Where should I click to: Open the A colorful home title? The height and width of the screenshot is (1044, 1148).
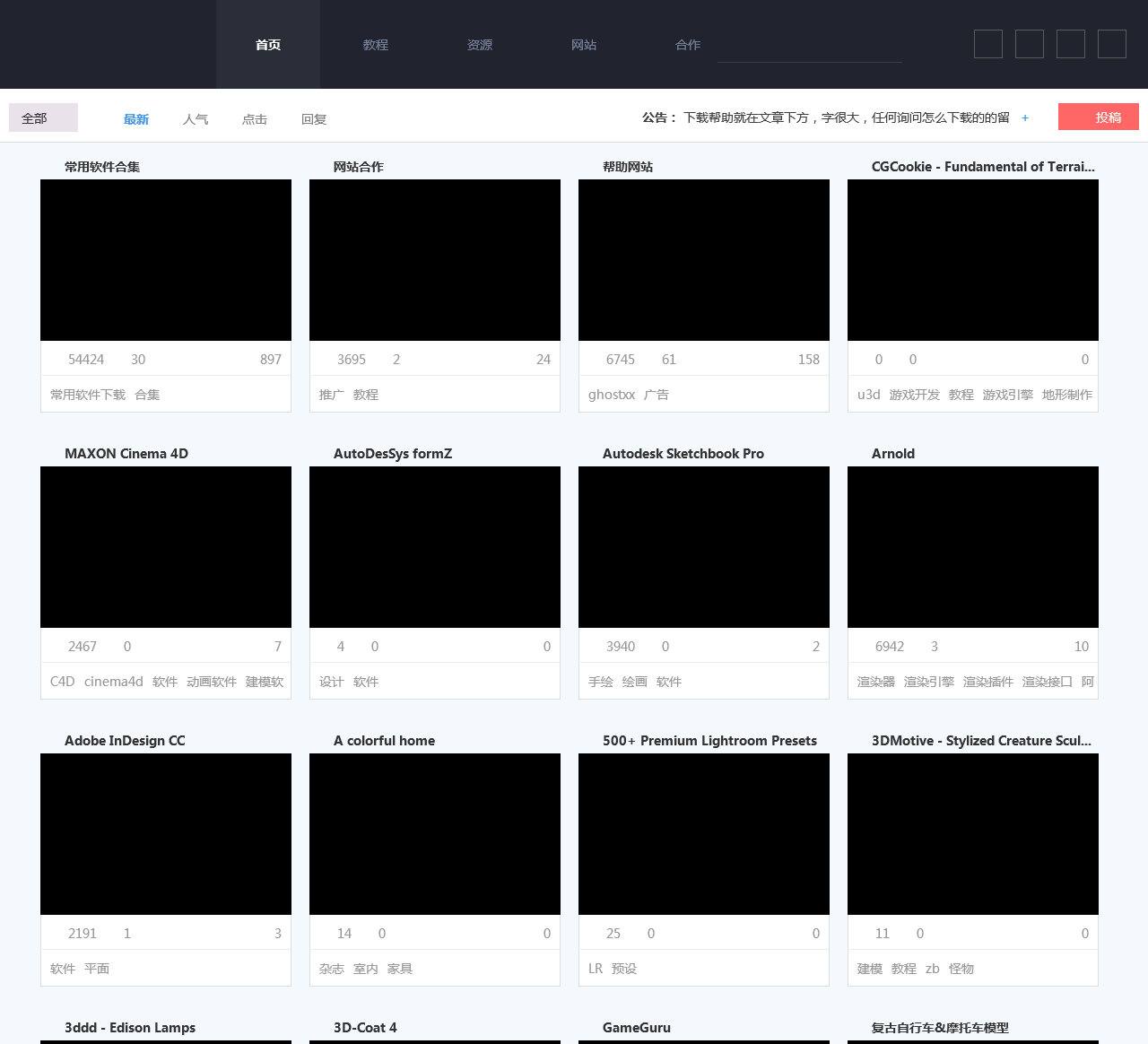coord(384,741)
